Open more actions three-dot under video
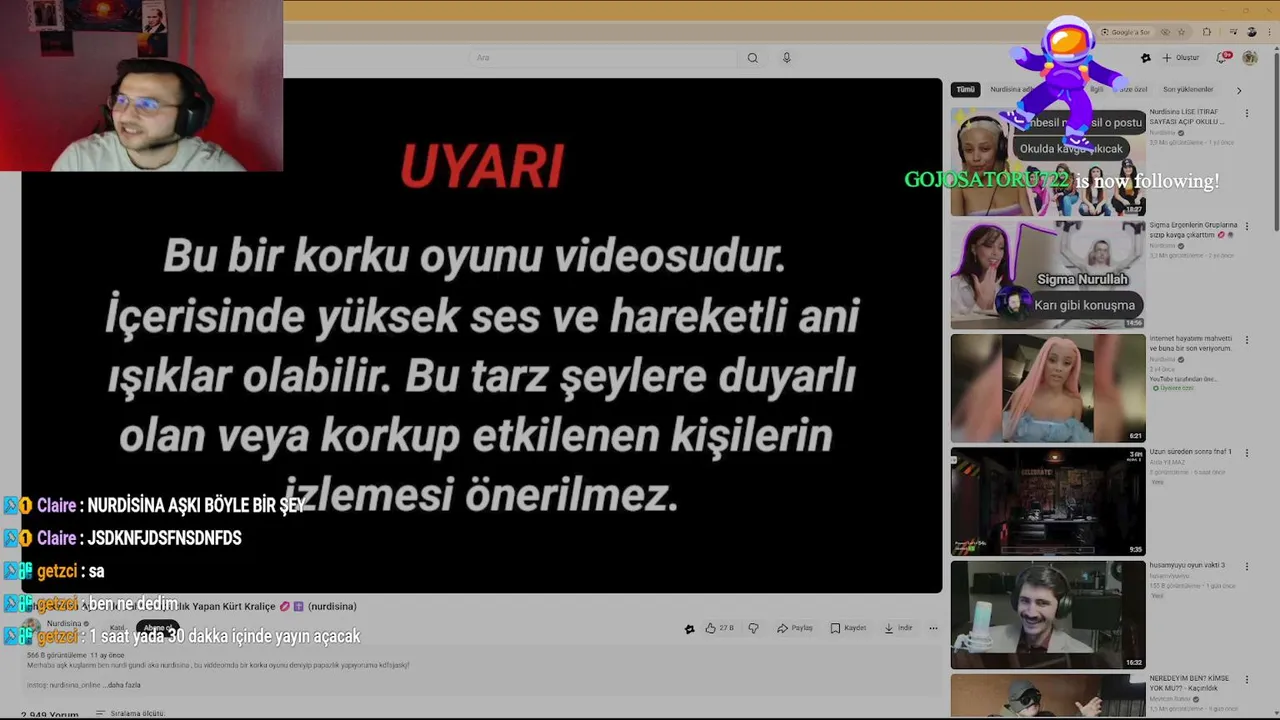The width and height of the screenshot is (1280, 720). [x=933, y=628]
